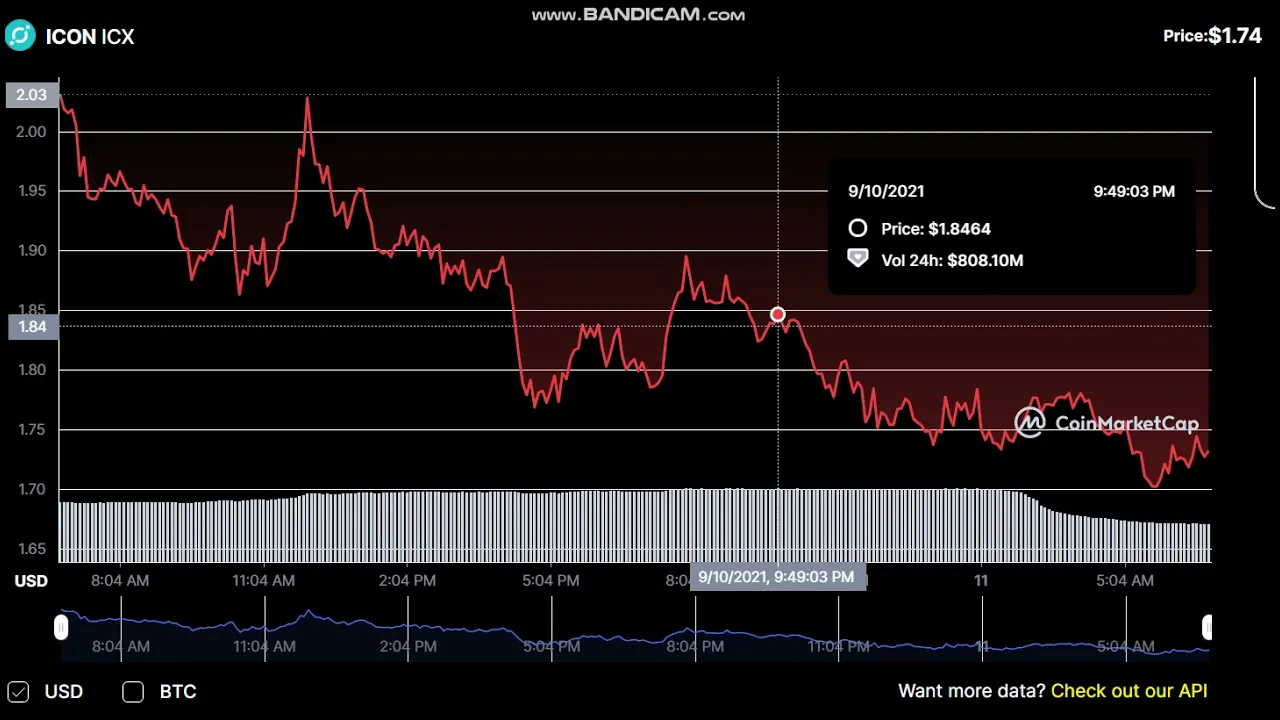Viewport: 1280px width, 720px height.
Task: Click the Vol 24h: $808.10M tooltip text
Action: 952,260
